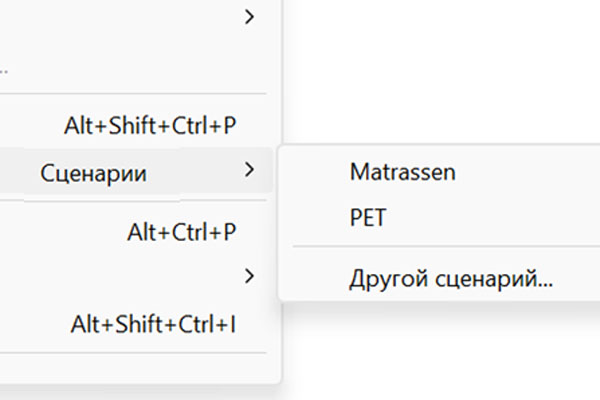Screen dimensions: 600x400
Task: Click the menu row with the lower chevron
Action: pyautogui.click(x=130, y=275)
